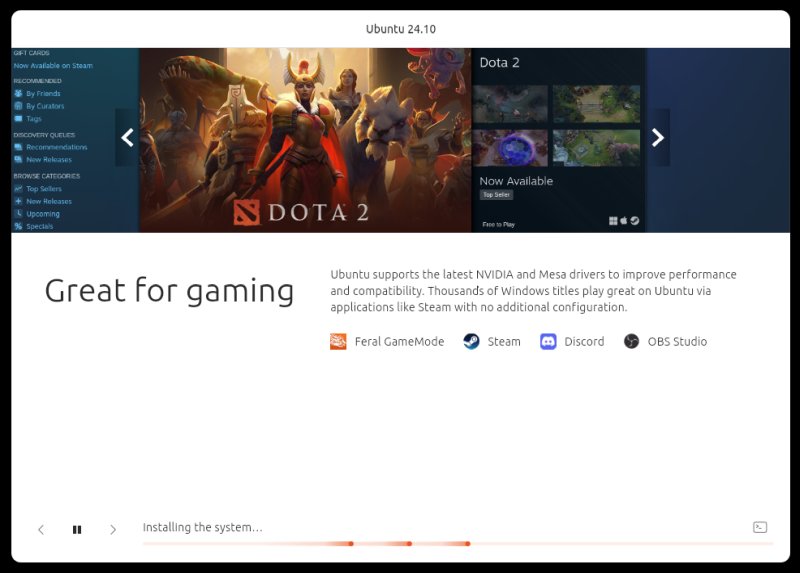This screenshot has width=800, height=573.
Task: Click the right carousel arrow on Steam banner
Action: click(x=658, y=137)
